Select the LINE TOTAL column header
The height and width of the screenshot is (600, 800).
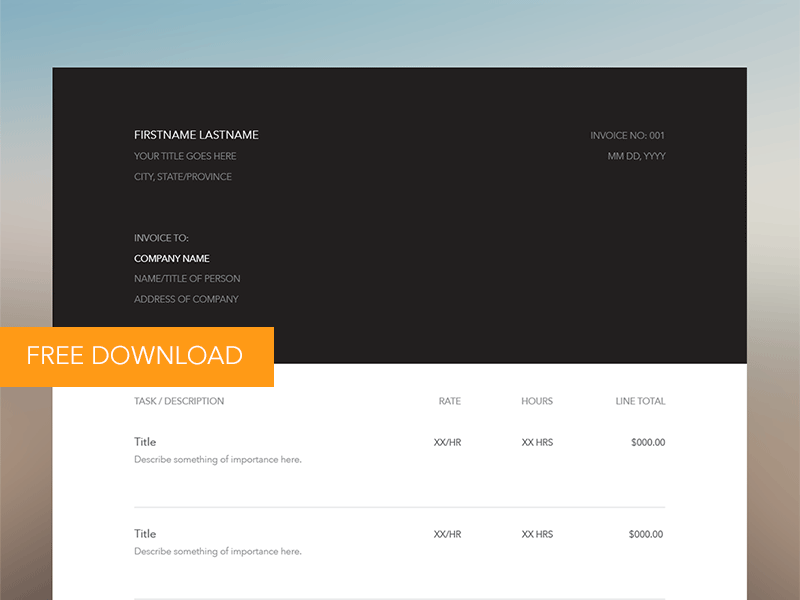point(639,400)
